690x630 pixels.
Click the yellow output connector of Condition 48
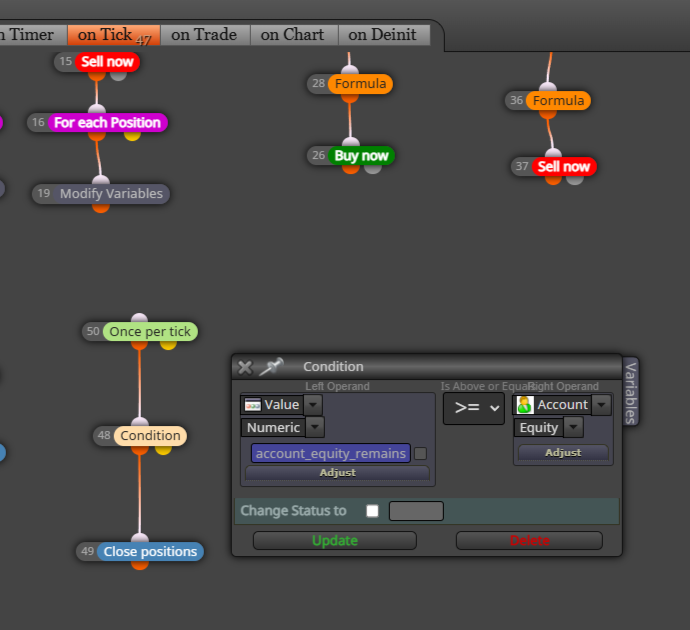(x=163, y=450)
